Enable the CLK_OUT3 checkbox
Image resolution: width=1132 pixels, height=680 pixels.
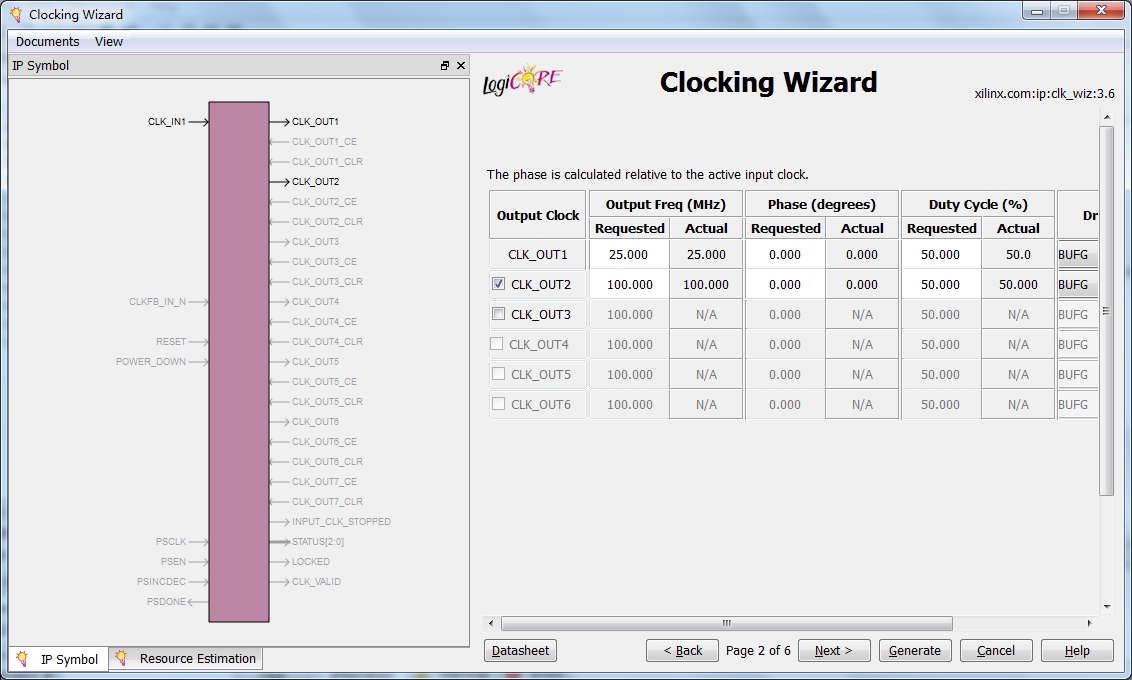coord(498,314)
